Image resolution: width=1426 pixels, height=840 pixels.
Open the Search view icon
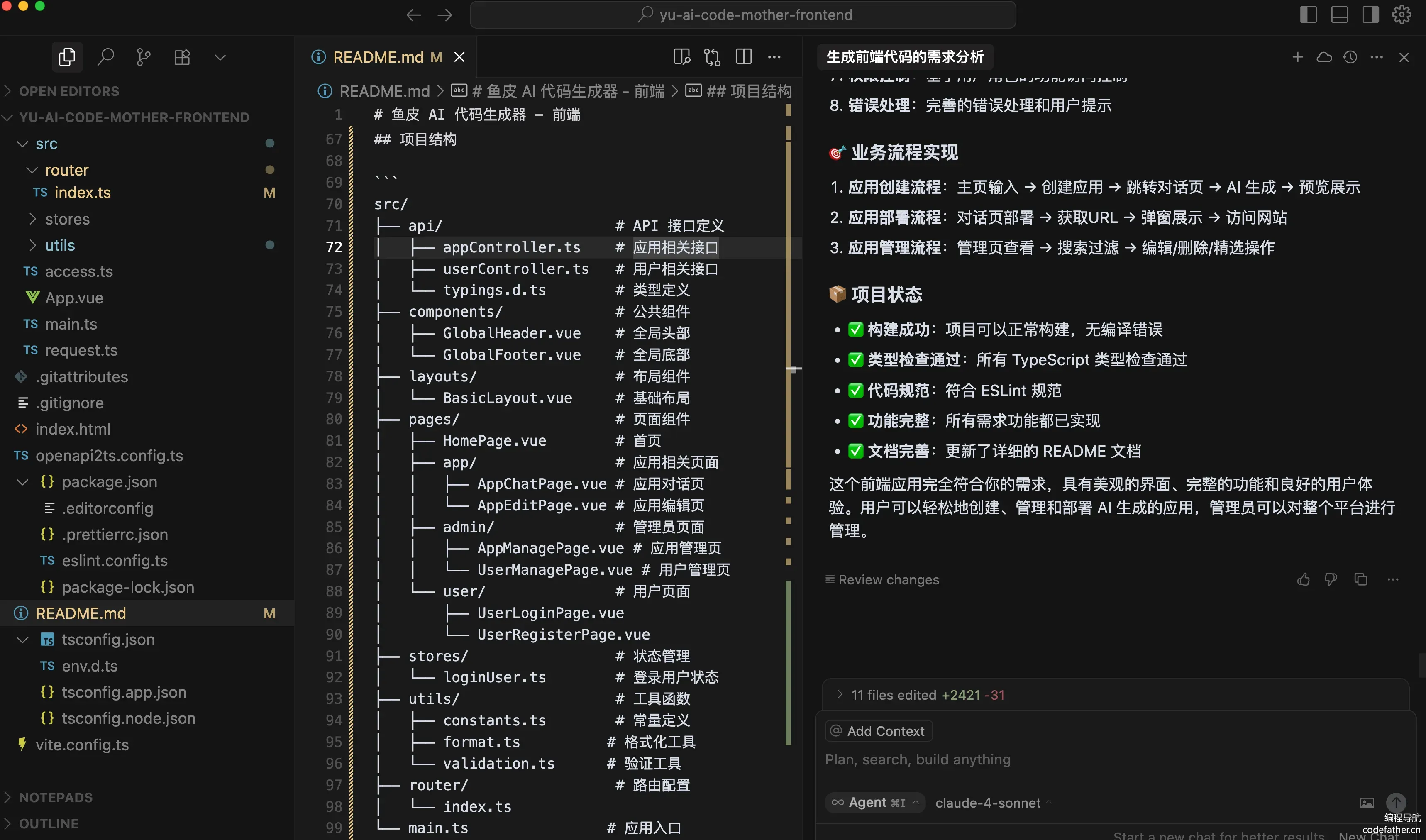[x=105, y=57]
